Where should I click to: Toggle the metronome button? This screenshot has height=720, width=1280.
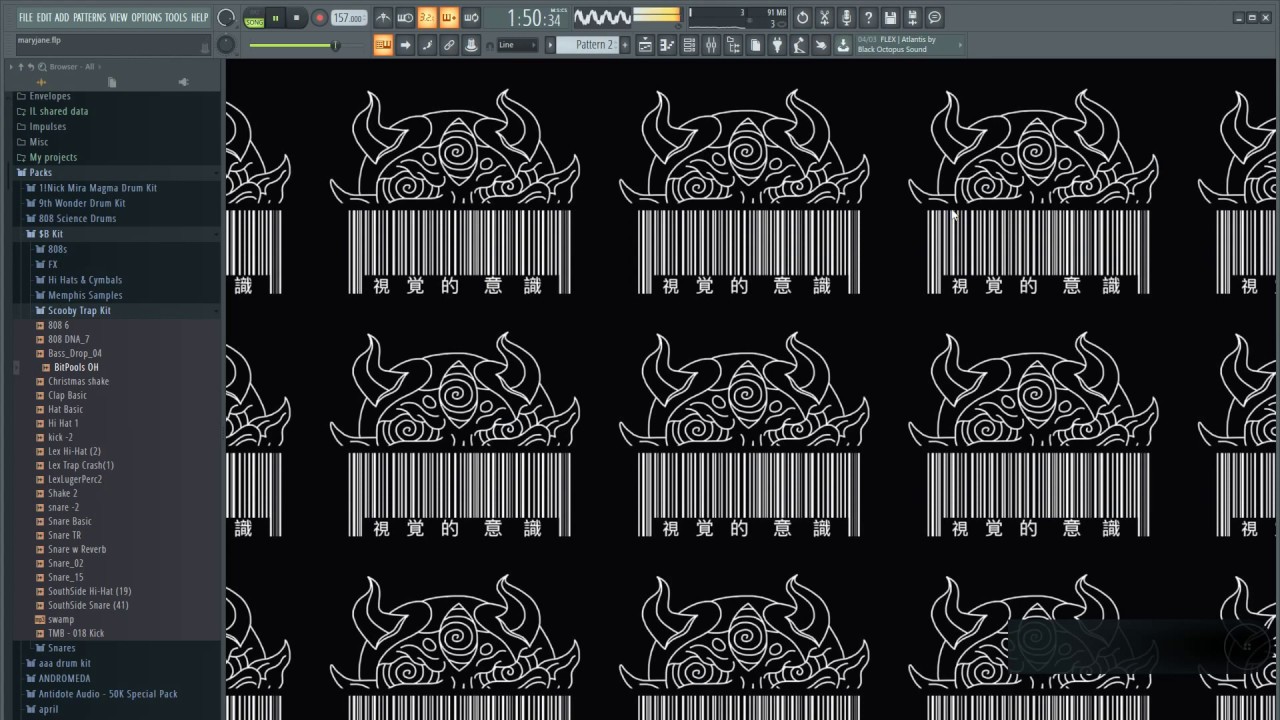tap(383, 18)
